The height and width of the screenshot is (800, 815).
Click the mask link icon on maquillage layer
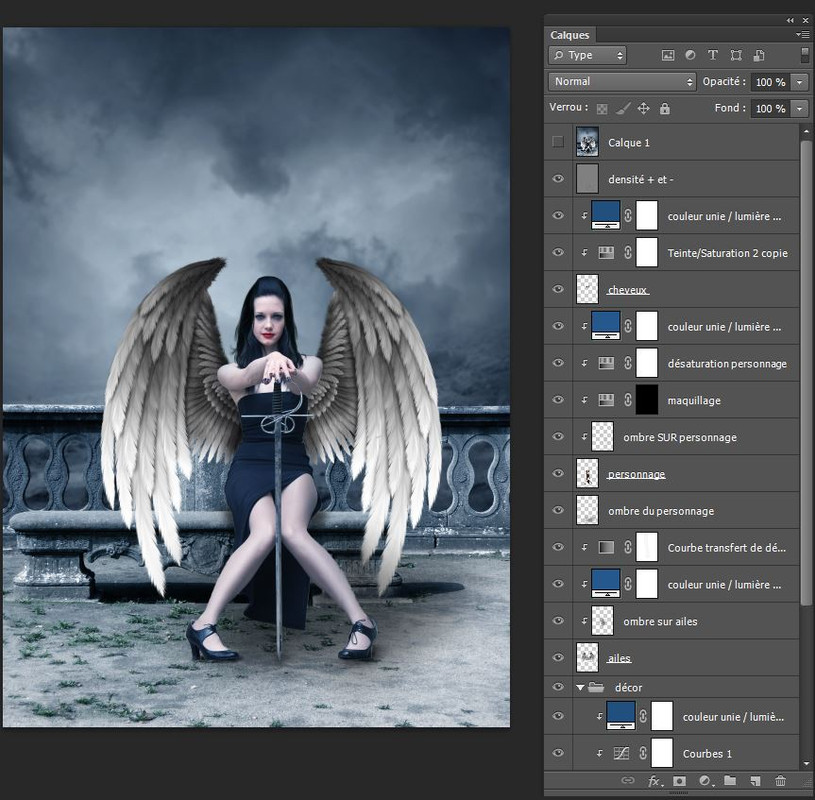628,400
